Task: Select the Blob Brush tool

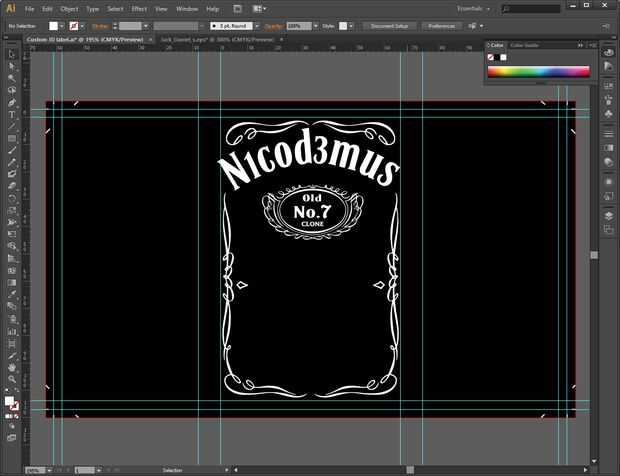Action: click(12, 174)
